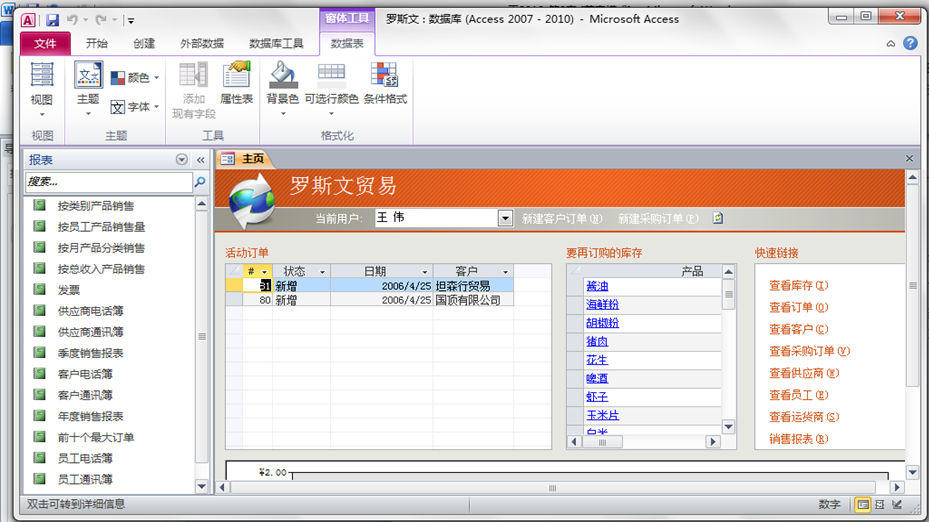This screenshot has height=522, width=929.
Task: Click the 供应商电话簿 report icon
Action: [x=40, y=310]
